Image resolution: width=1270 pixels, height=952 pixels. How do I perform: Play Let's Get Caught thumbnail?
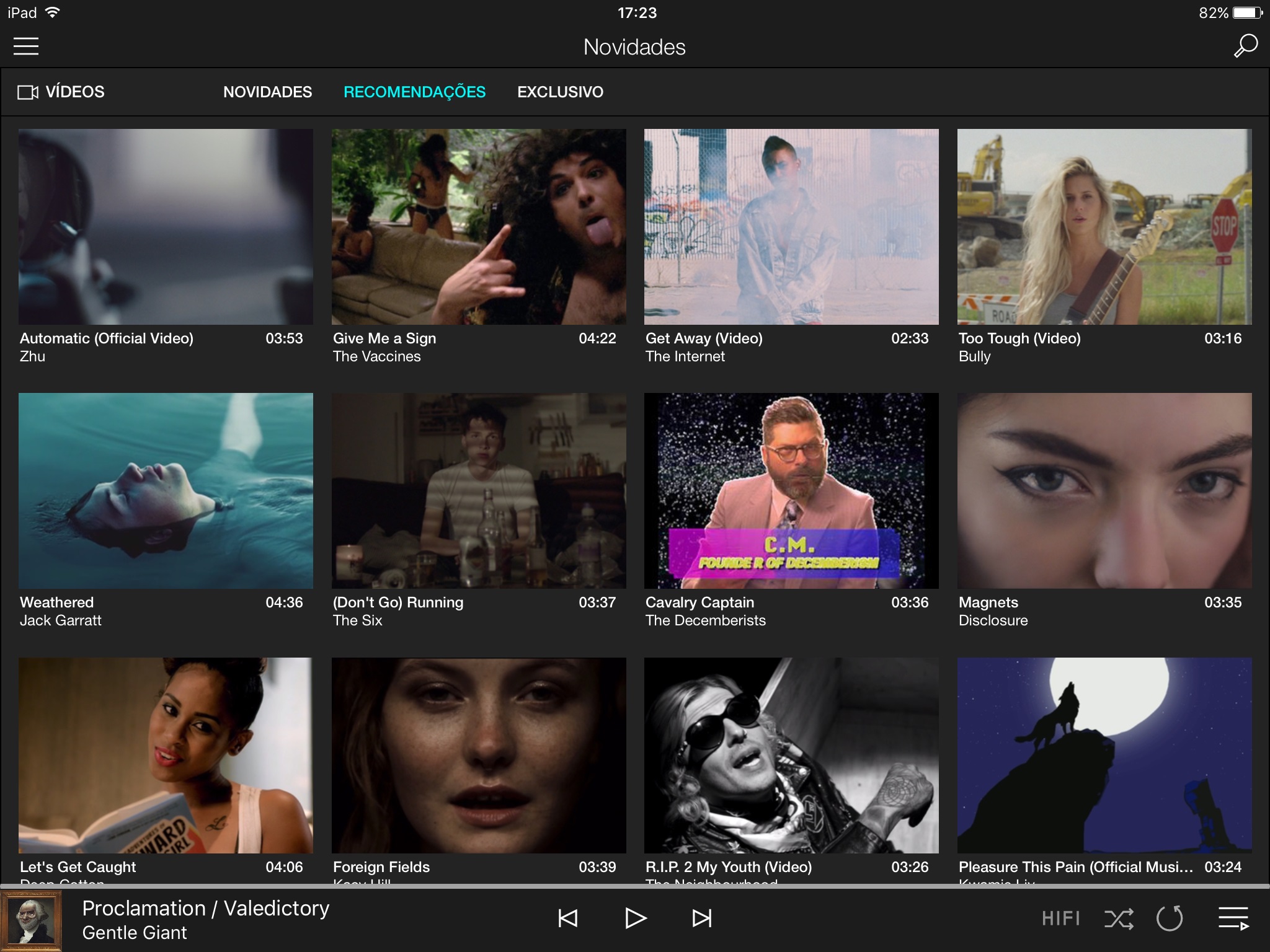click(166, 756)
